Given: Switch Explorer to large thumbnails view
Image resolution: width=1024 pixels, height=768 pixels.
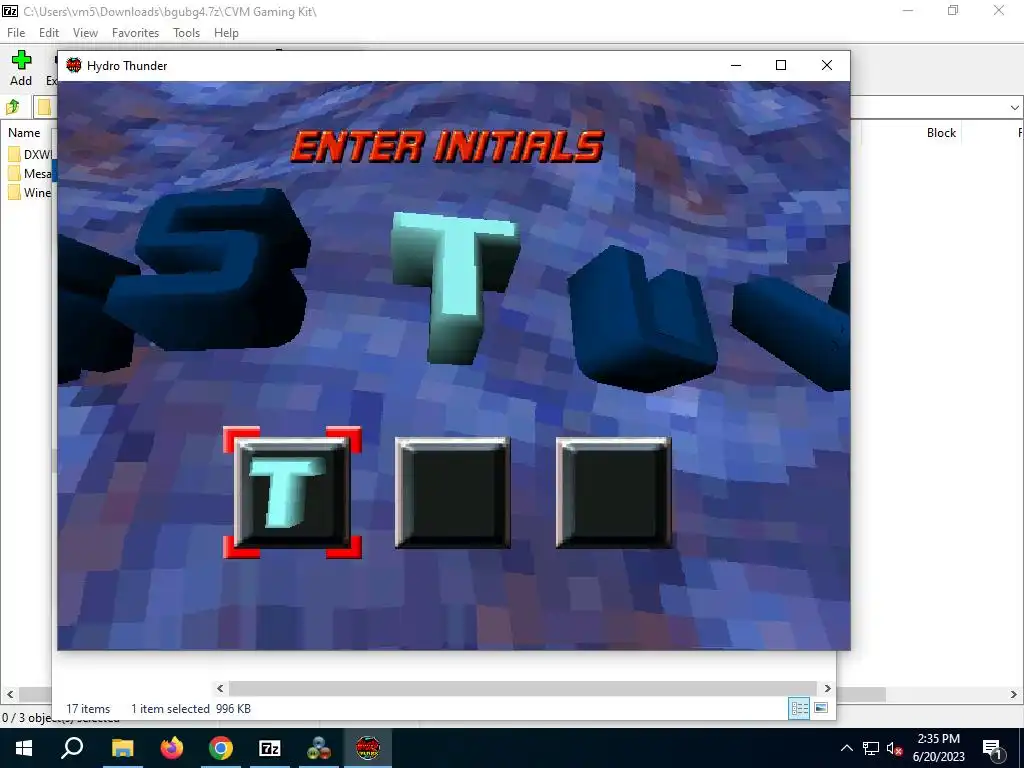Looking at the screenshot, I should pos(822,708).
